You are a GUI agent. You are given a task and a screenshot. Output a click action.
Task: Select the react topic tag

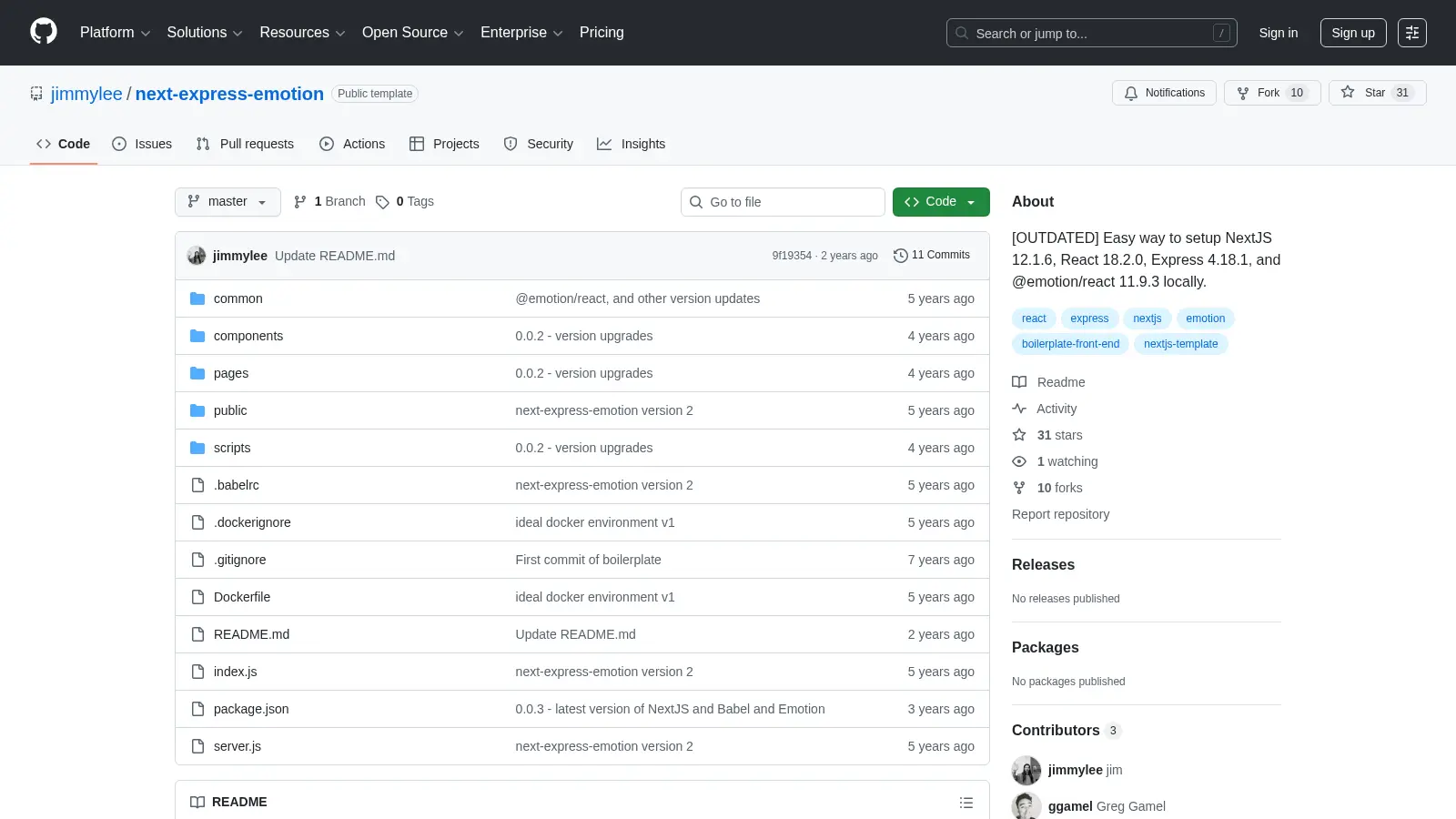[x=1034, y=318]
